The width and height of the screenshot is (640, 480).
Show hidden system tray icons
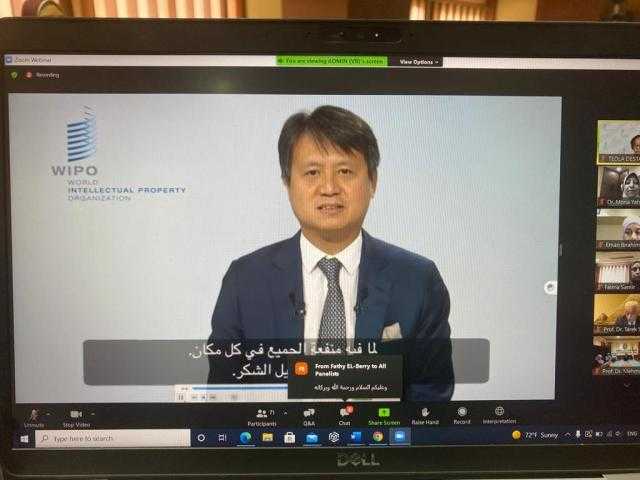pyautogui.click(x=567, y=435)
